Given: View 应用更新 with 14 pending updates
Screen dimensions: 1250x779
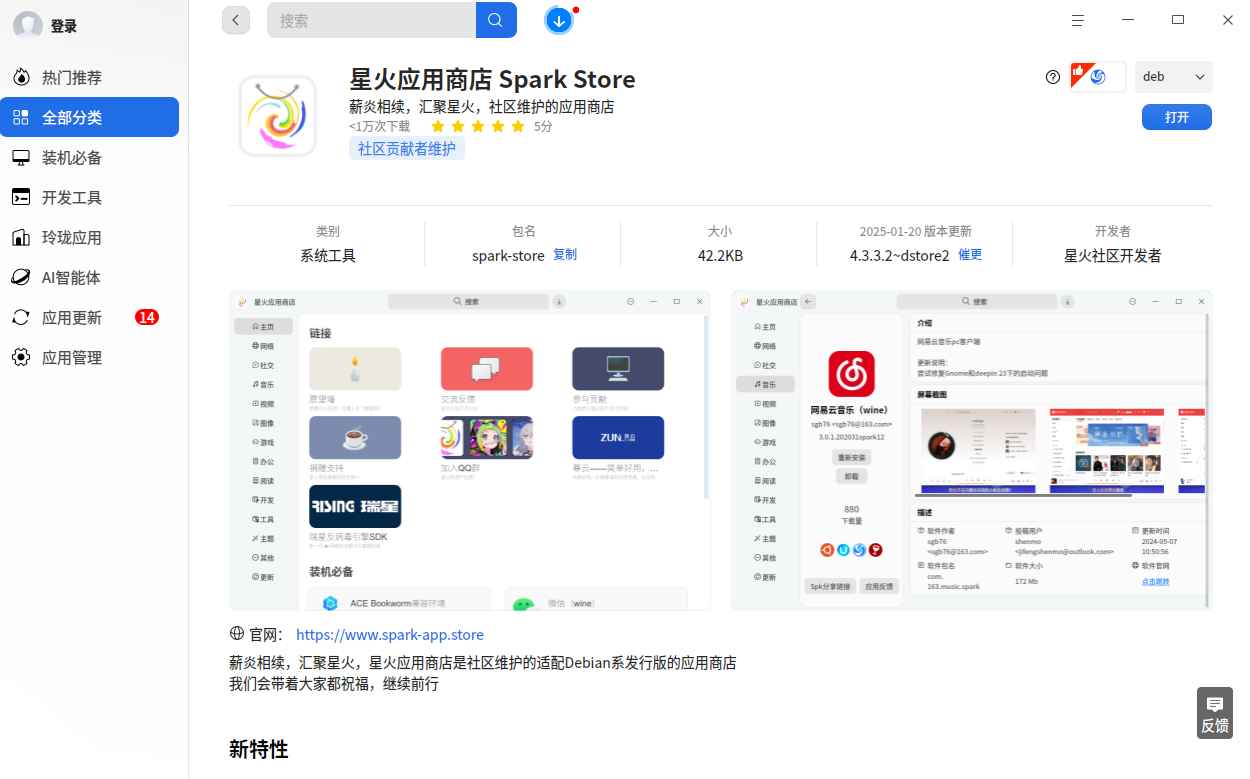Looking at the screenshot, I should coord(90,317).
